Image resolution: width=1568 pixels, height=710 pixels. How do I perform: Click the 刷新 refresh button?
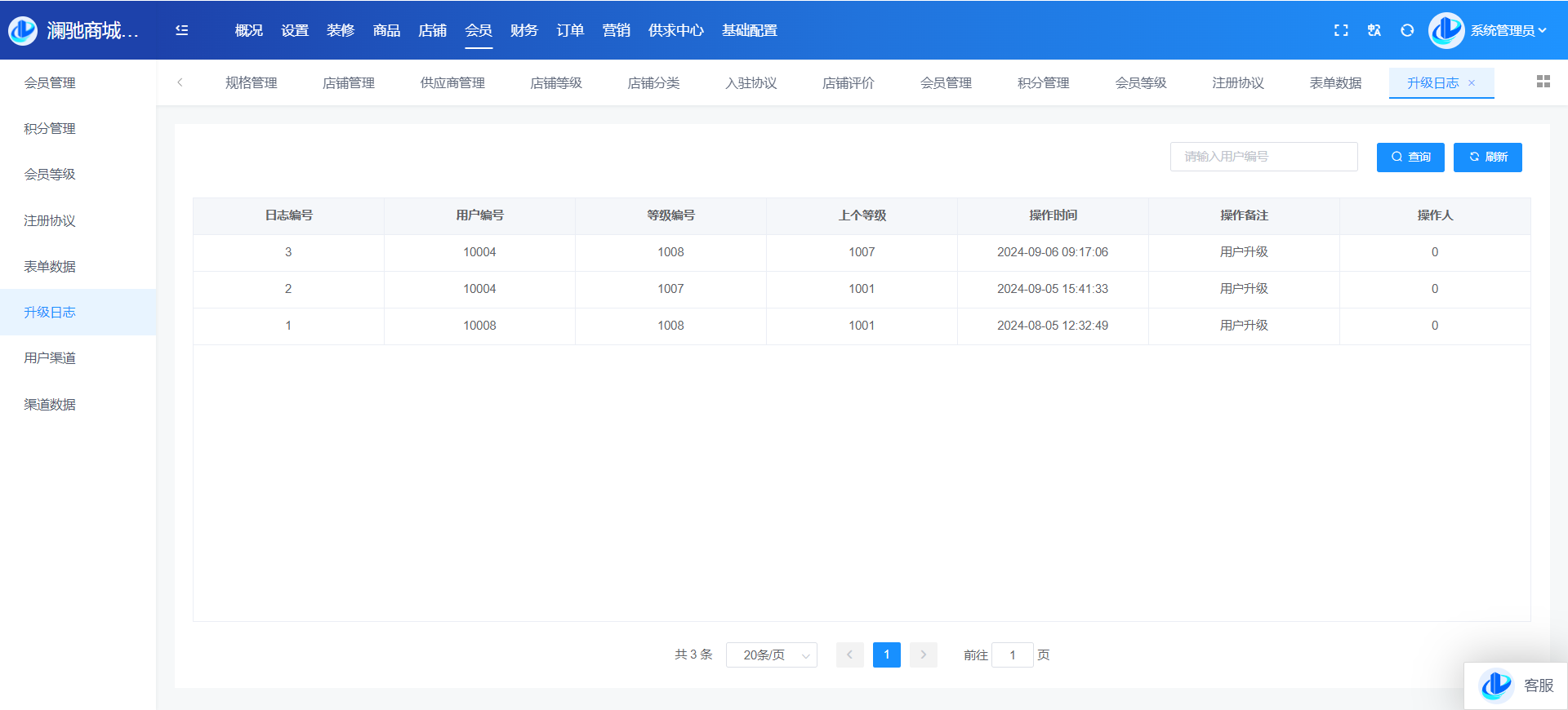pos(1487,158)
